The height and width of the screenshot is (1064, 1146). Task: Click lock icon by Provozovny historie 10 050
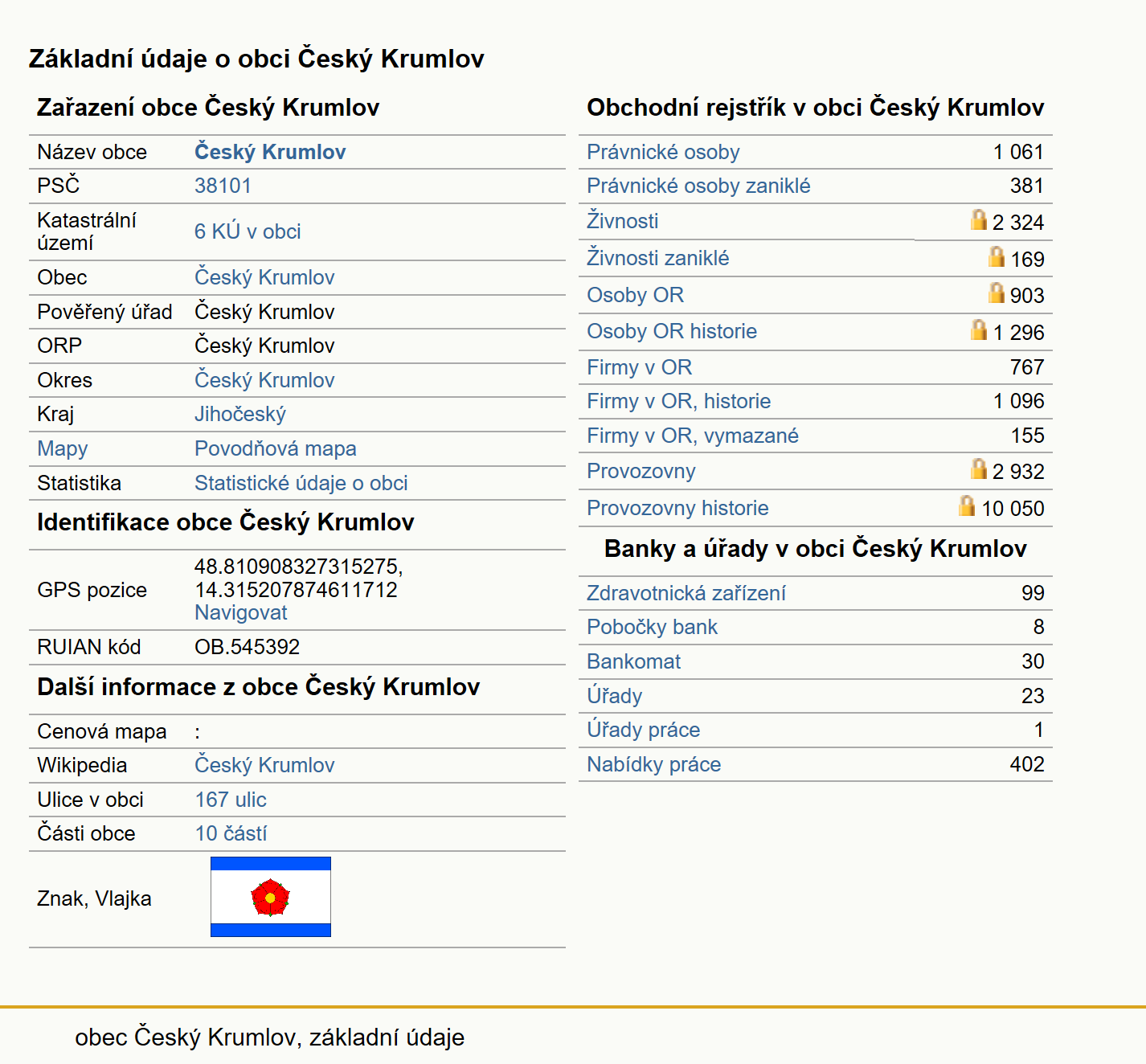(x=967, y=505)
